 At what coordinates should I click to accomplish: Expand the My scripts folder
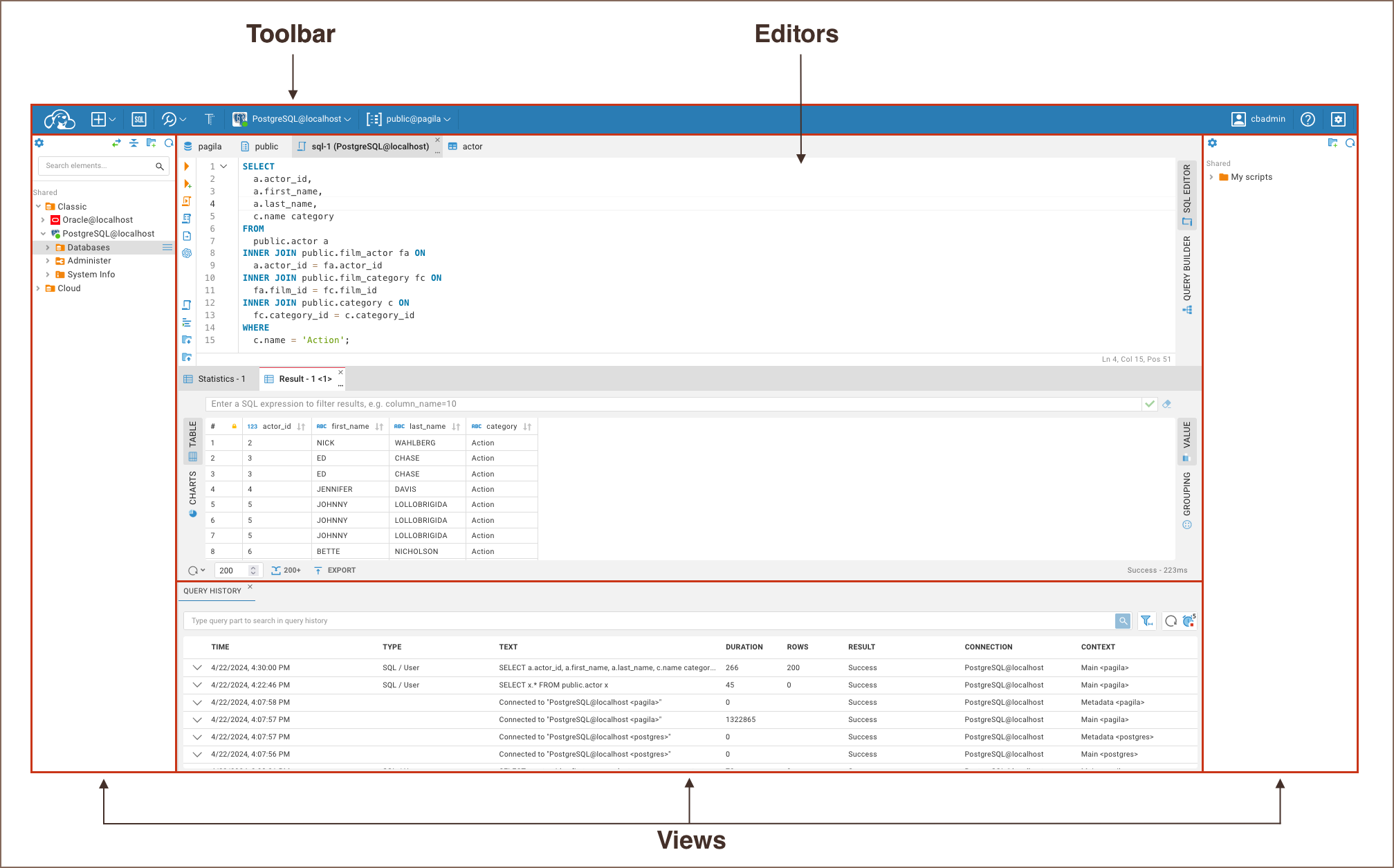tap(1211, 177)
